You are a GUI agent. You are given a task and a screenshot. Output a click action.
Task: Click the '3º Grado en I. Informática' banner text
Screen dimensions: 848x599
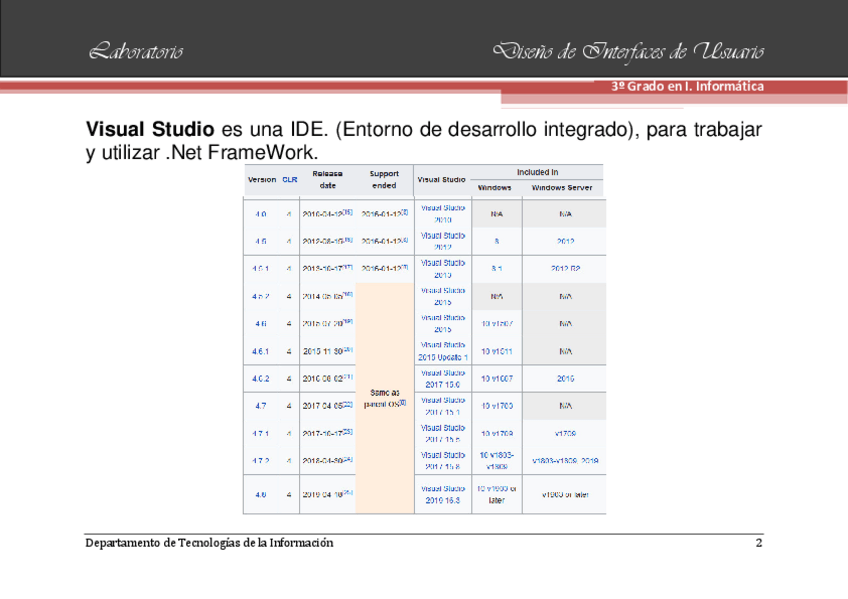click(687, 86)
